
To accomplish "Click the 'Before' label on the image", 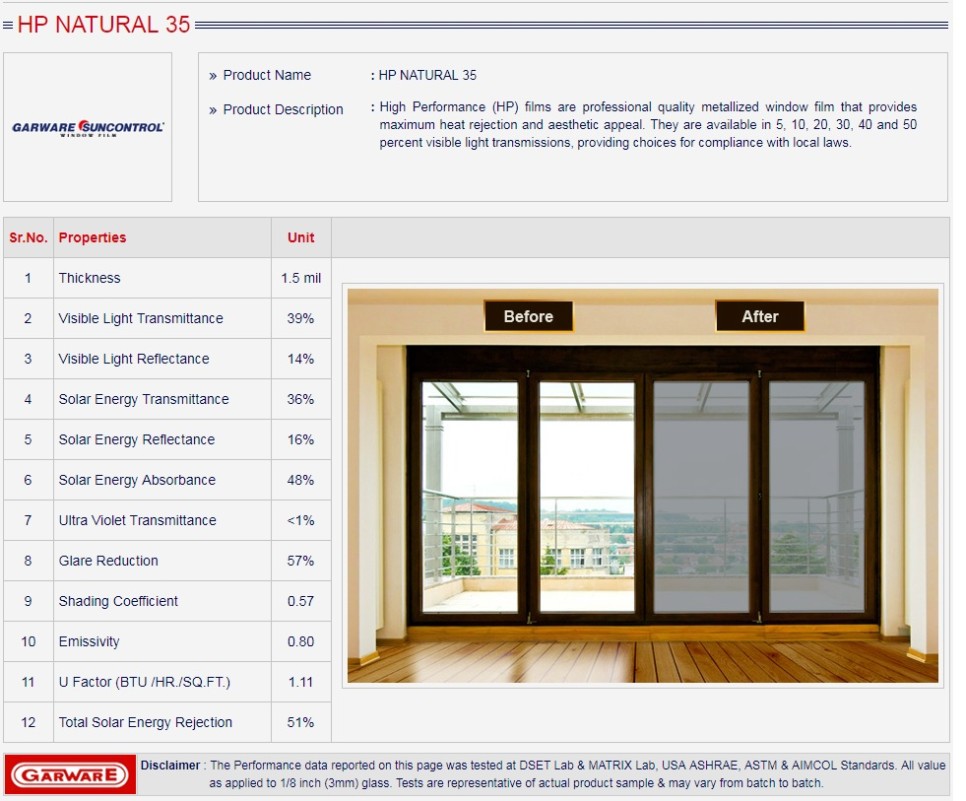I will (528, 317).
